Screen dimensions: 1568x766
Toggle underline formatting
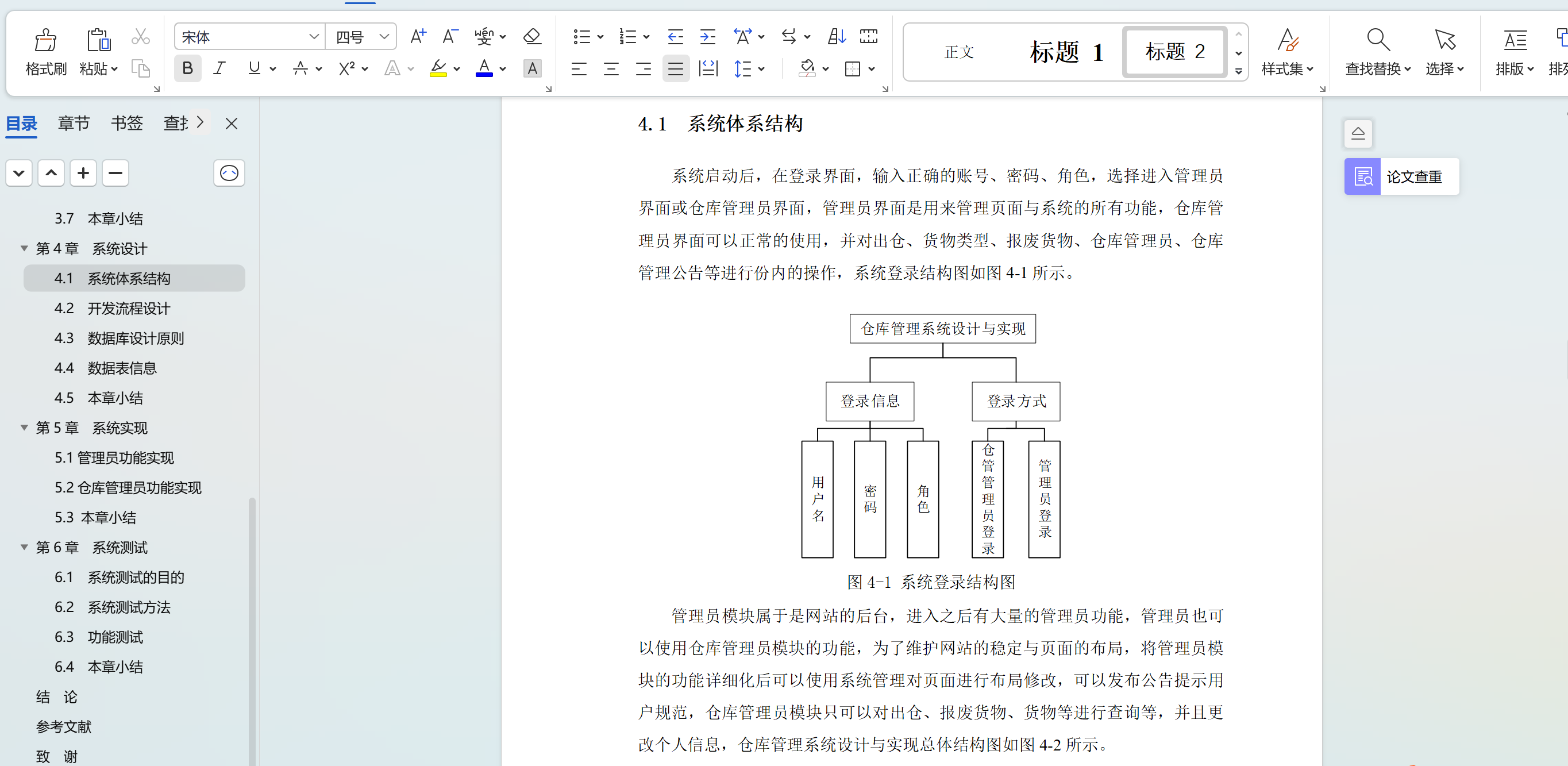coord(254,68)
